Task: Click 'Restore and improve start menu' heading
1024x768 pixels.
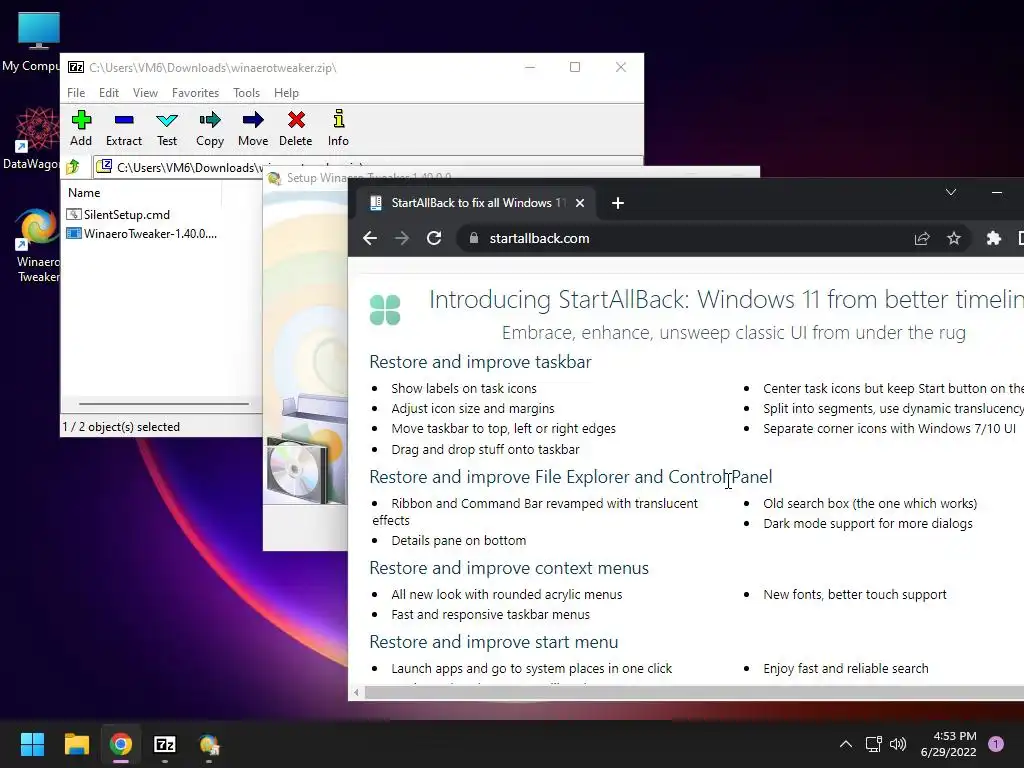Action: [494, 642]
